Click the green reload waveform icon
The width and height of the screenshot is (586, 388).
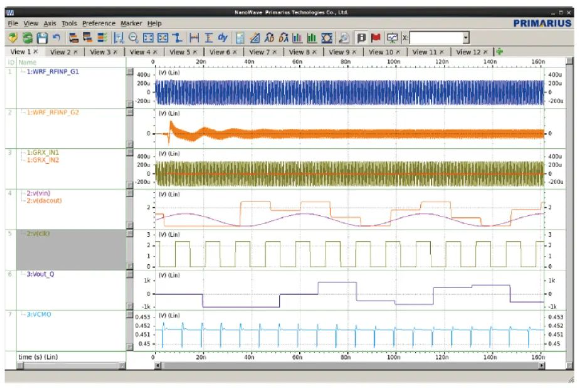click(27, 37)
